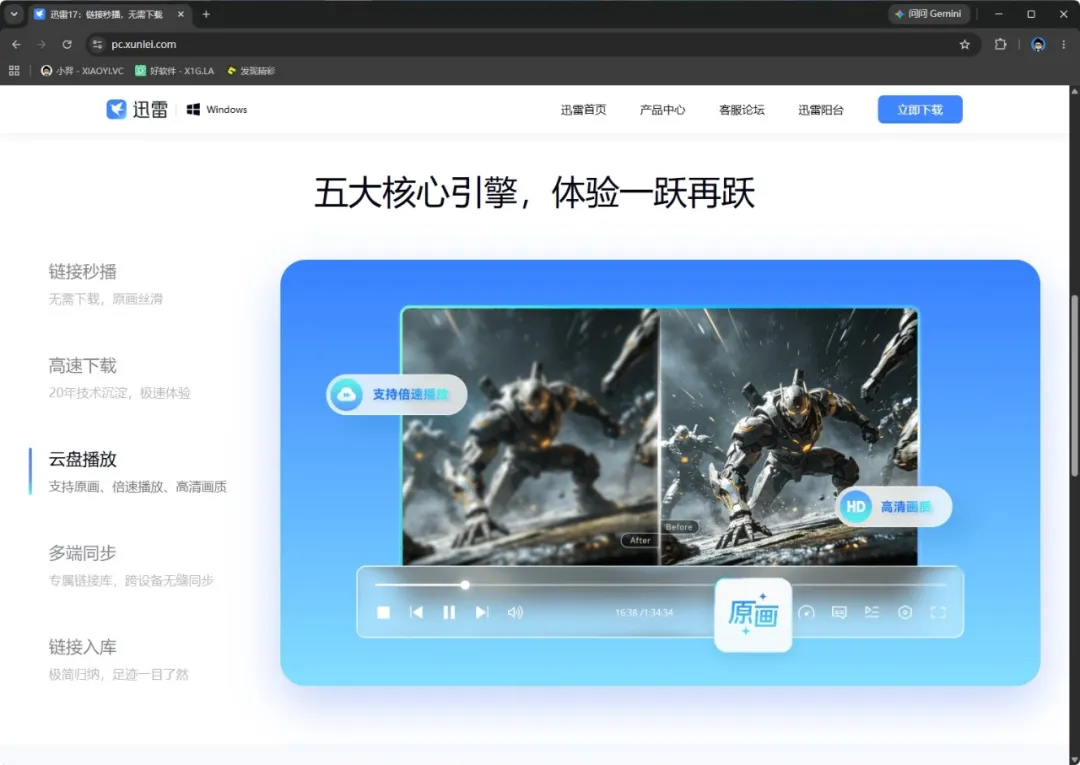
Task: Click the heading 五大核心引擎，体验一跃再跃
Action: point(534,192)
